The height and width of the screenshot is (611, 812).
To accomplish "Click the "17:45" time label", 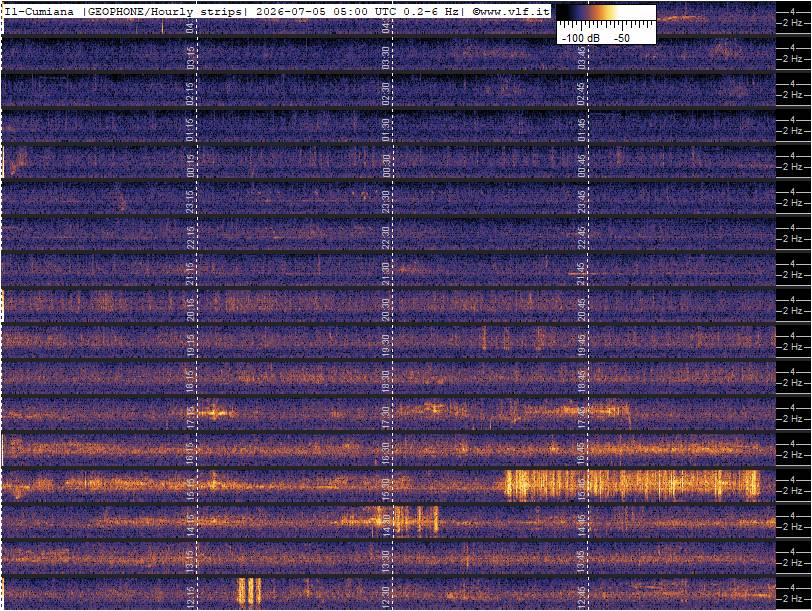I will point(582,418).
